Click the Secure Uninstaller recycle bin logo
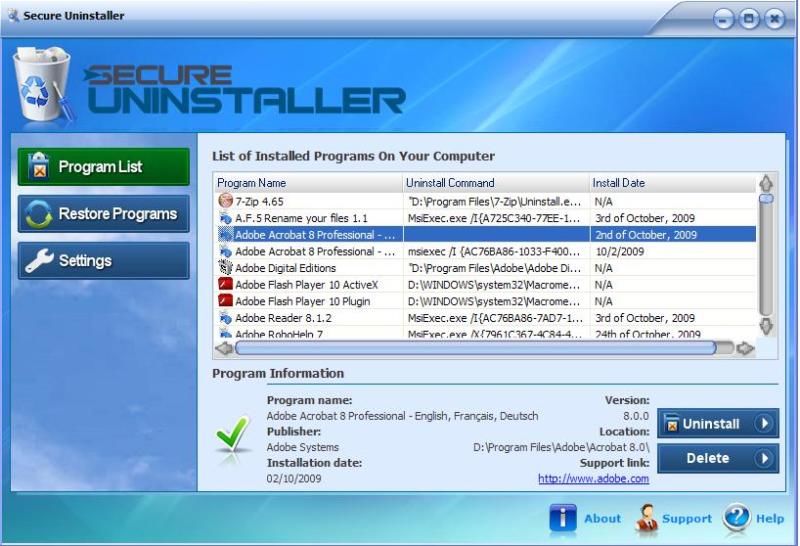 (x=43, y=84)
